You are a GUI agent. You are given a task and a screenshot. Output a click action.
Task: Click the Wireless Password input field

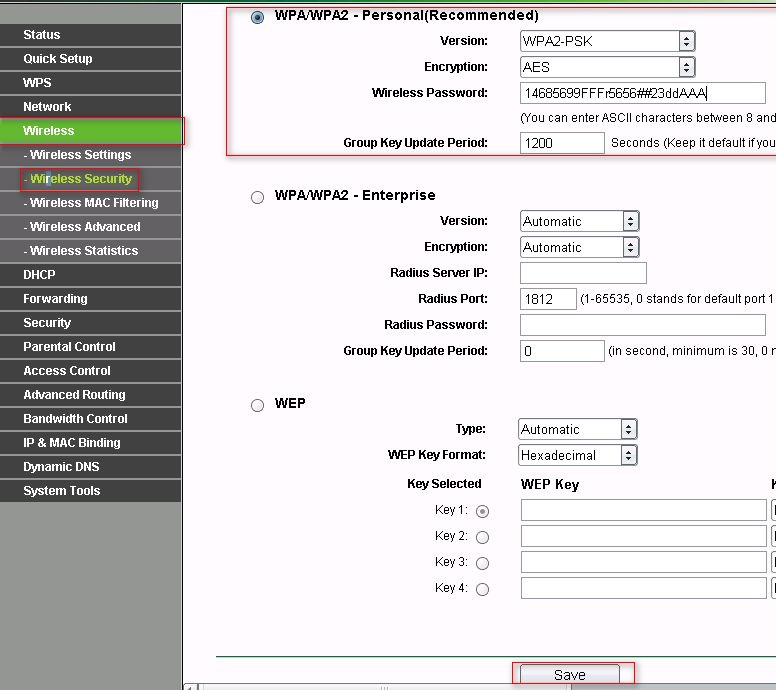pyautogui.click(x=643, y=93)
